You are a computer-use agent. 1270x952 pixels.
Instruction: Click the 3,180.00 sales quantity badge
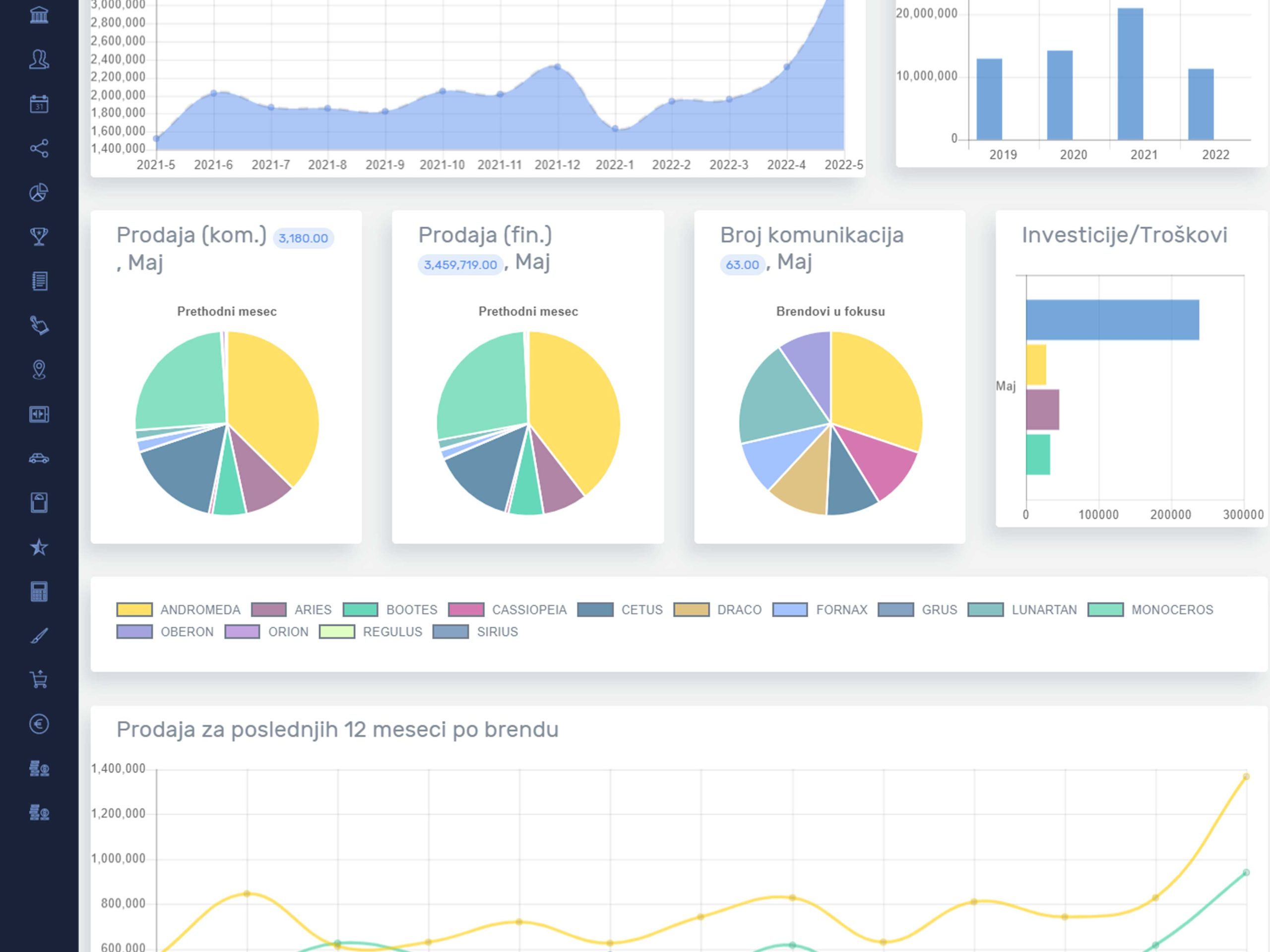tap(303, 238)
